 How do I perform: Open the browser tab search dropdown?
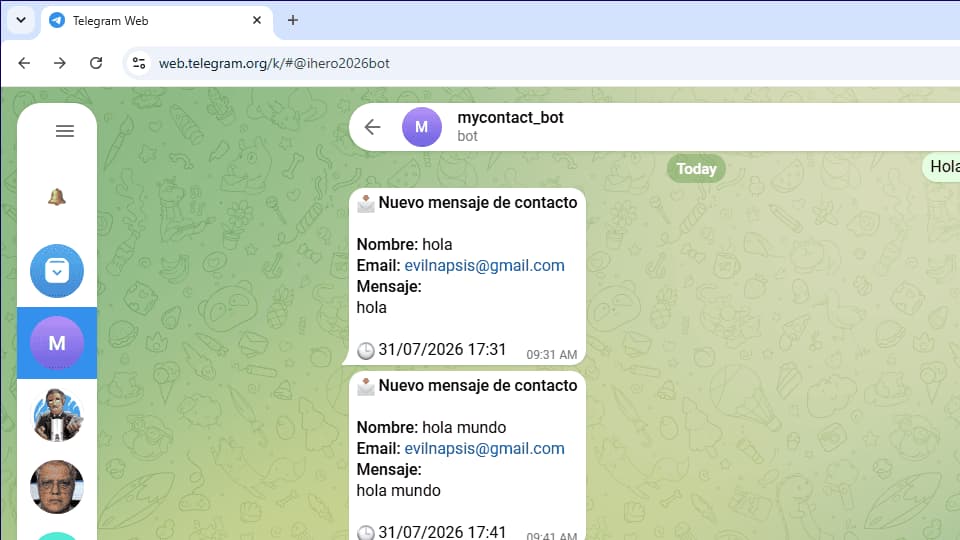coord(21,20)
